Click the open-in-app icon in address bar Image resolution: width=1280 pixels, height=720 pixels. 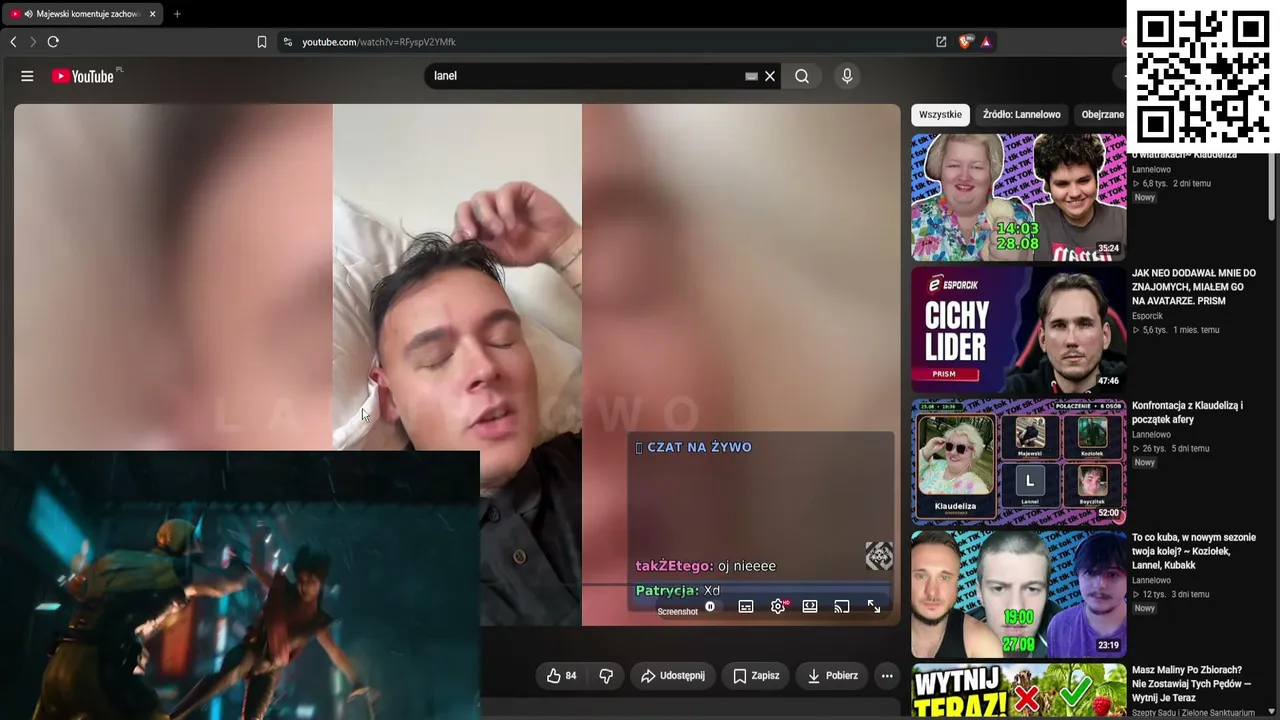tap(941, 42)
